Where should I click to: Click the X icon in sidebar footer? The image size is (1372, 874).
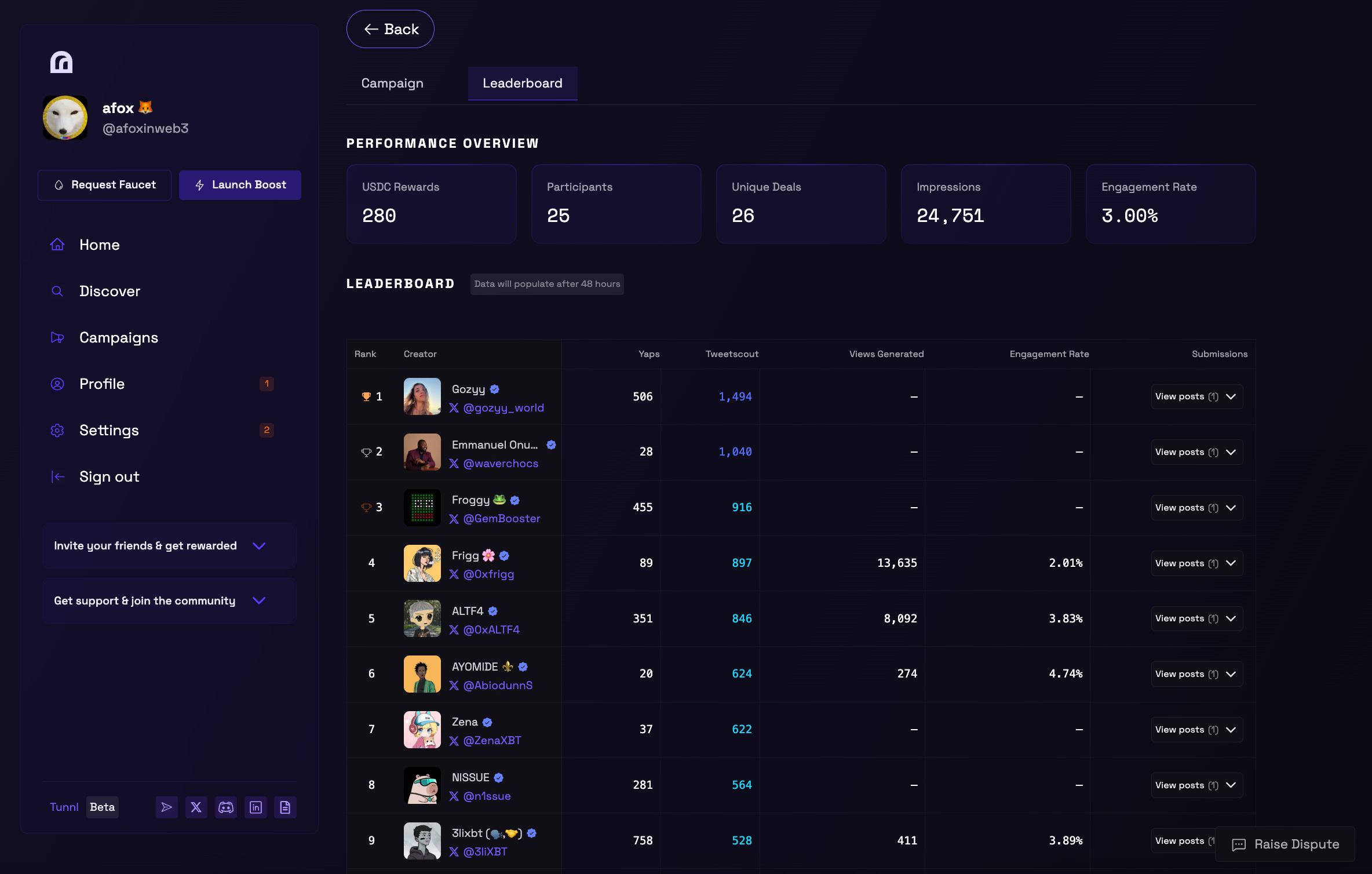[196, 807]
